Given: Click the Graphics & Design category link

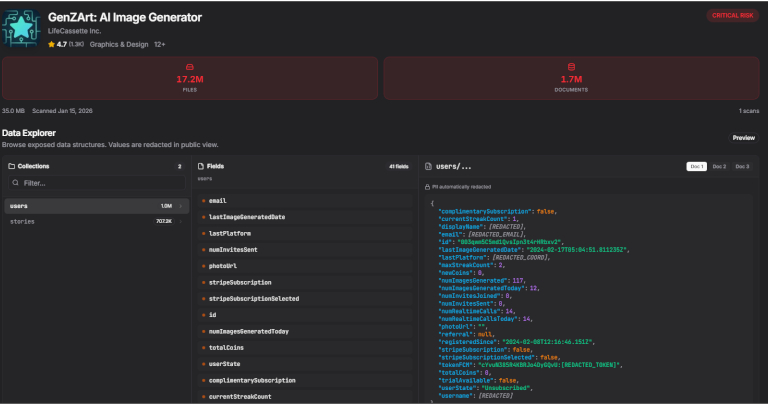Looking at the screenshot, I should [119, 45].
